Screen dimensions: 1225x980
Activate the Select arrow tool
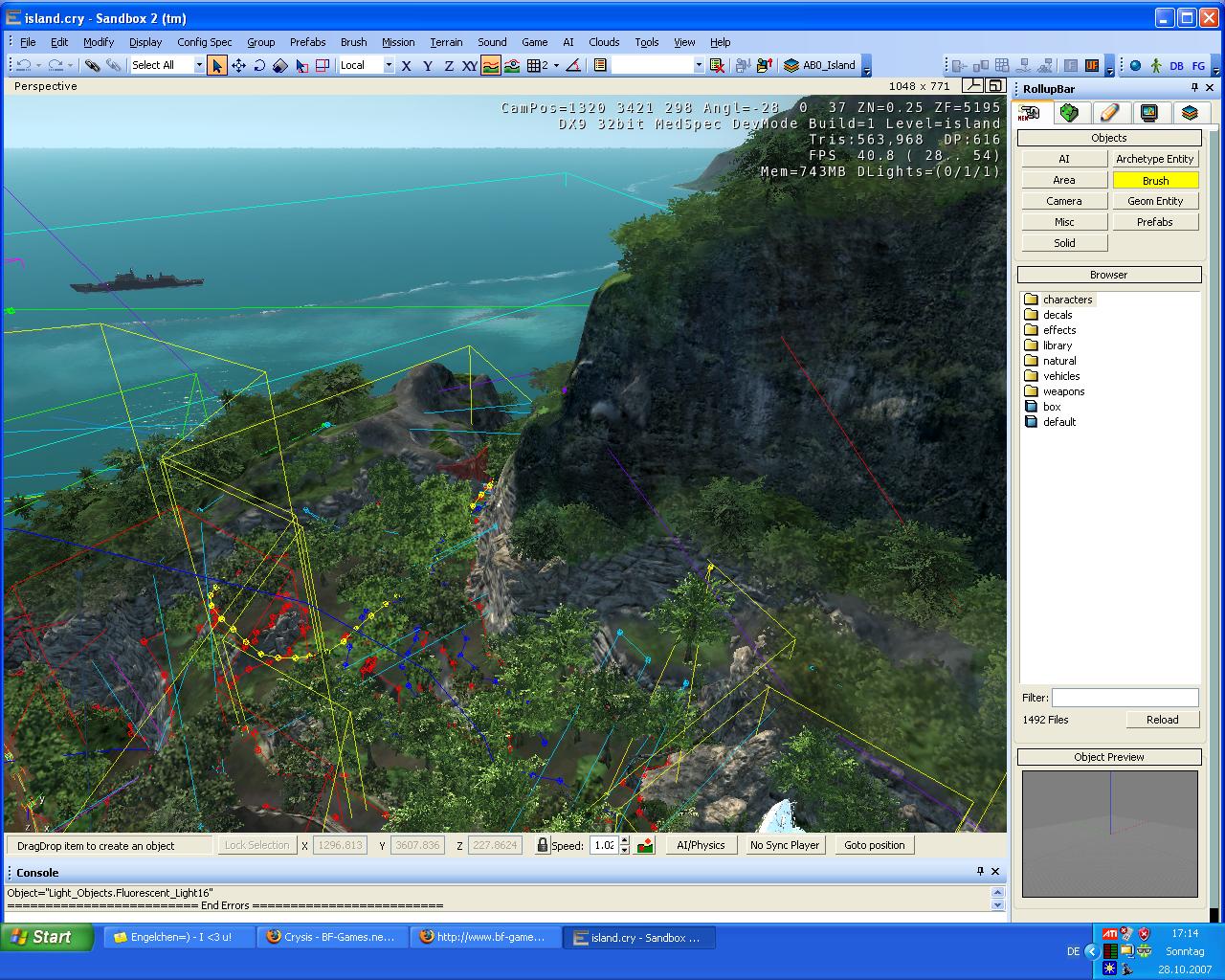click(217, 65)
